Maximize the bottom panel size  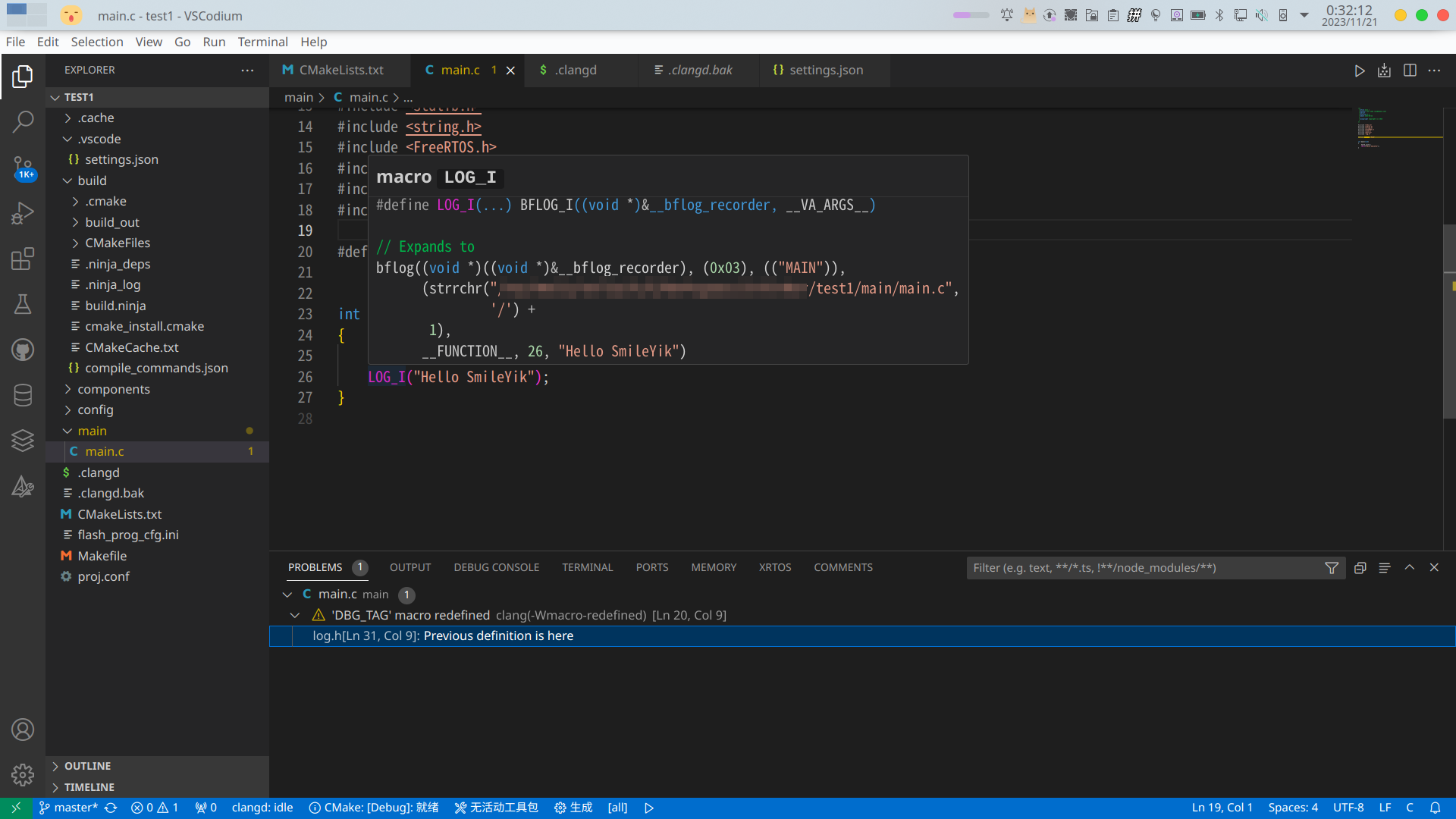coord(1410,568)
